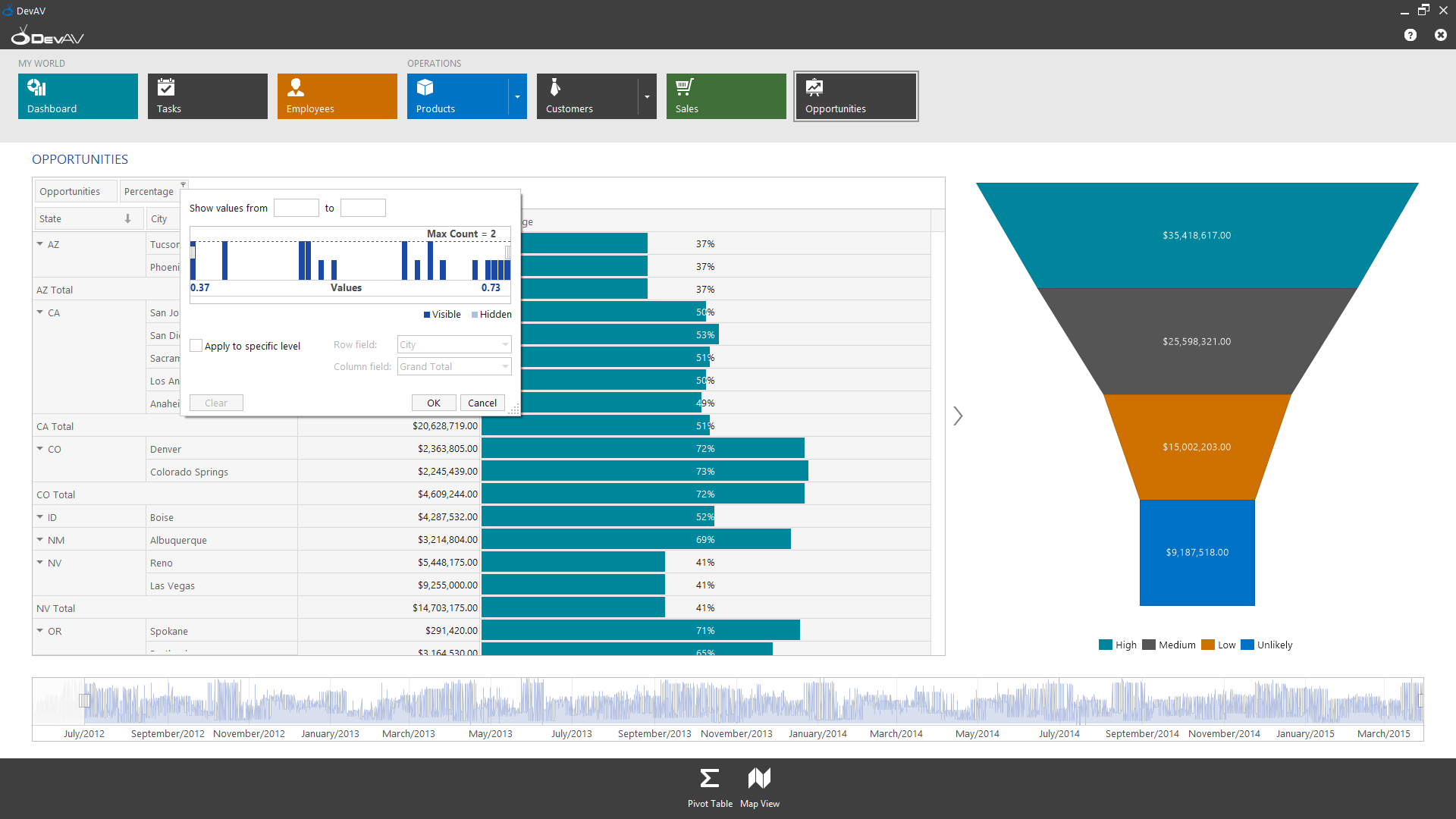The image size is (1456, 819).
Task: Toggle the High legend item
Action: (1117, 645)
